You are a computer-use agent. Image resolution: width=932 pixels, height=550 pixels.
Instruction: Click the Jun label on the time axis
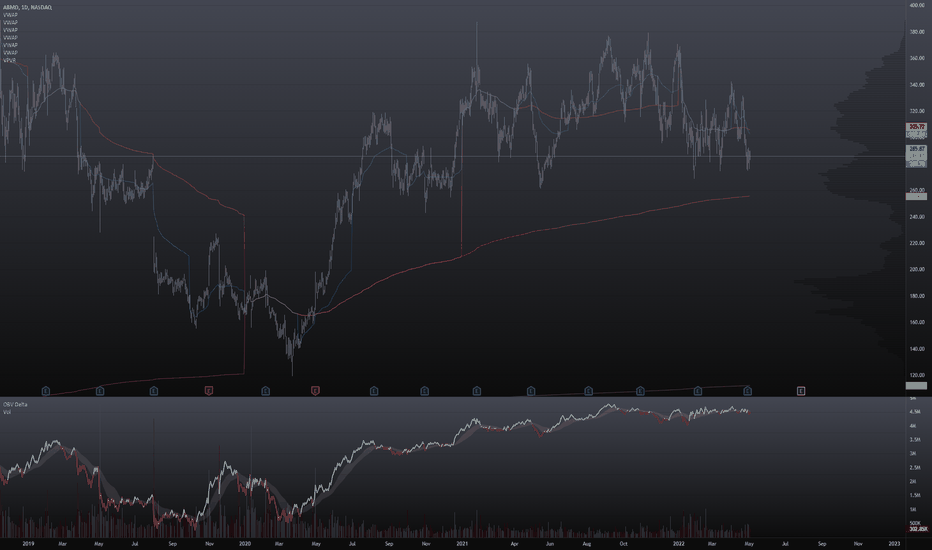pos(550,543)
